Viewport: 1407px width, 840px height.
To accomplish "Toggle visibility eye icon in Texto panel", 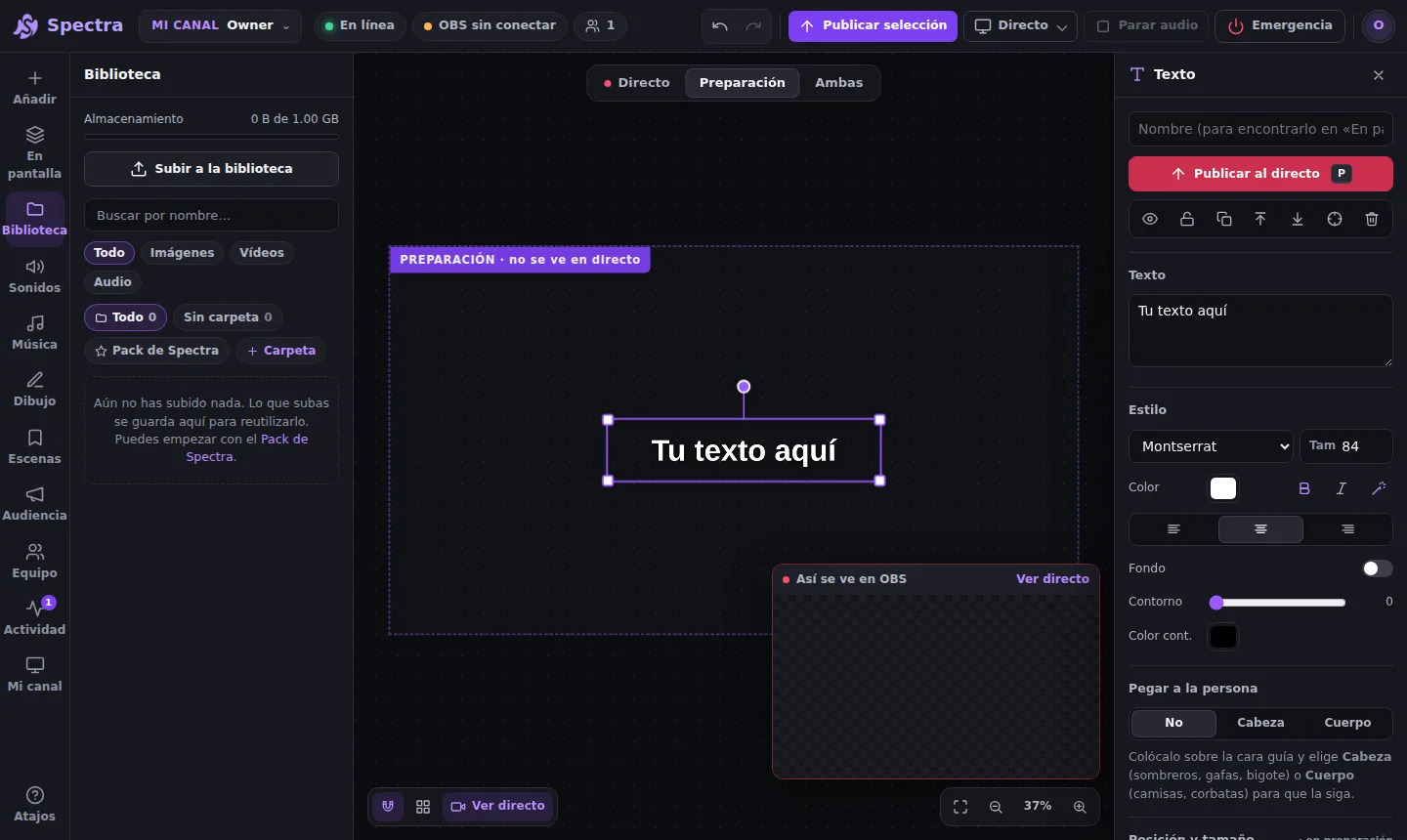I will (1150, 219).
